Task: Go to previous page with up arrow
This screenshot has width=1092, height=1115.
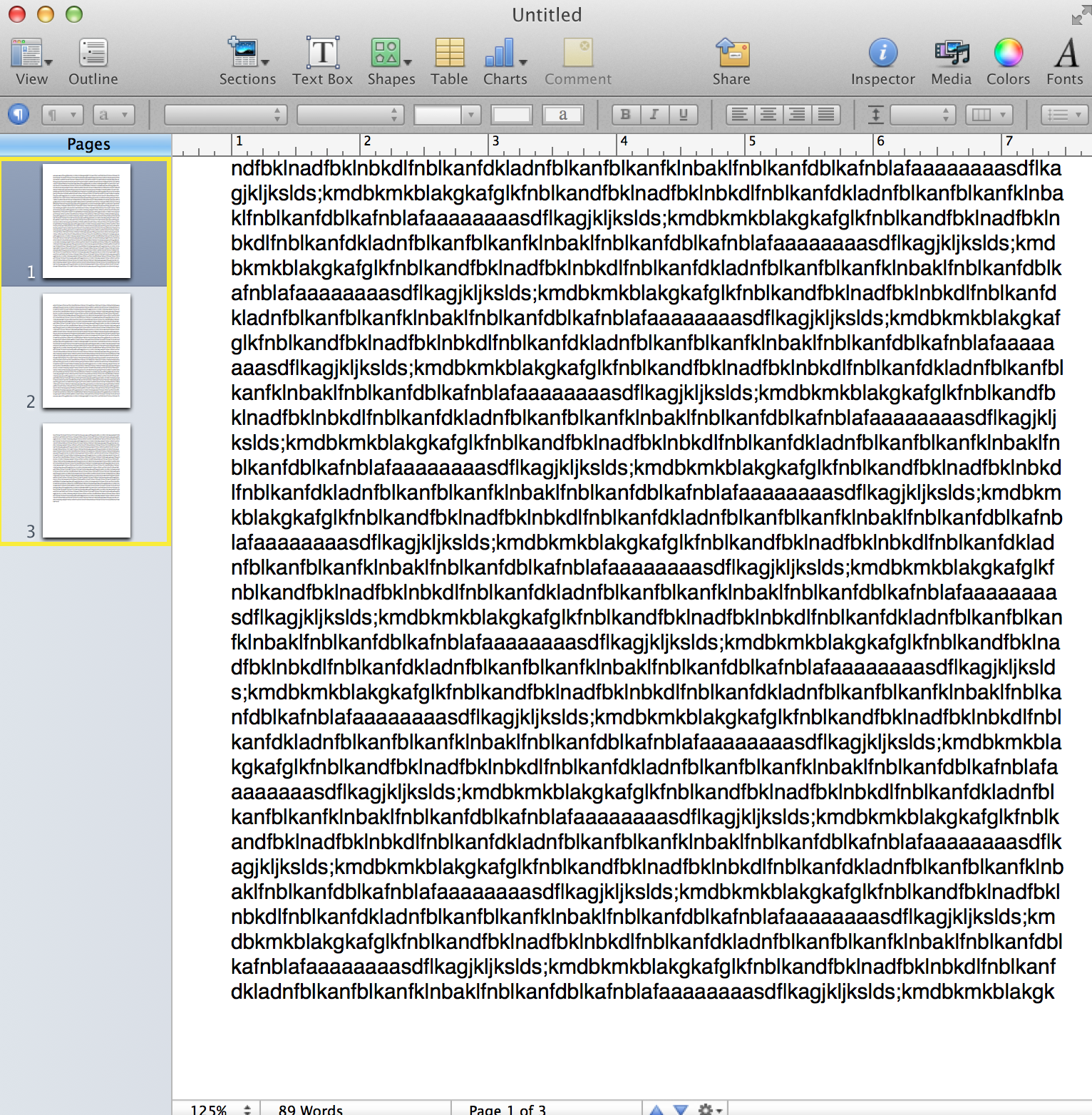Action: 656,1109
